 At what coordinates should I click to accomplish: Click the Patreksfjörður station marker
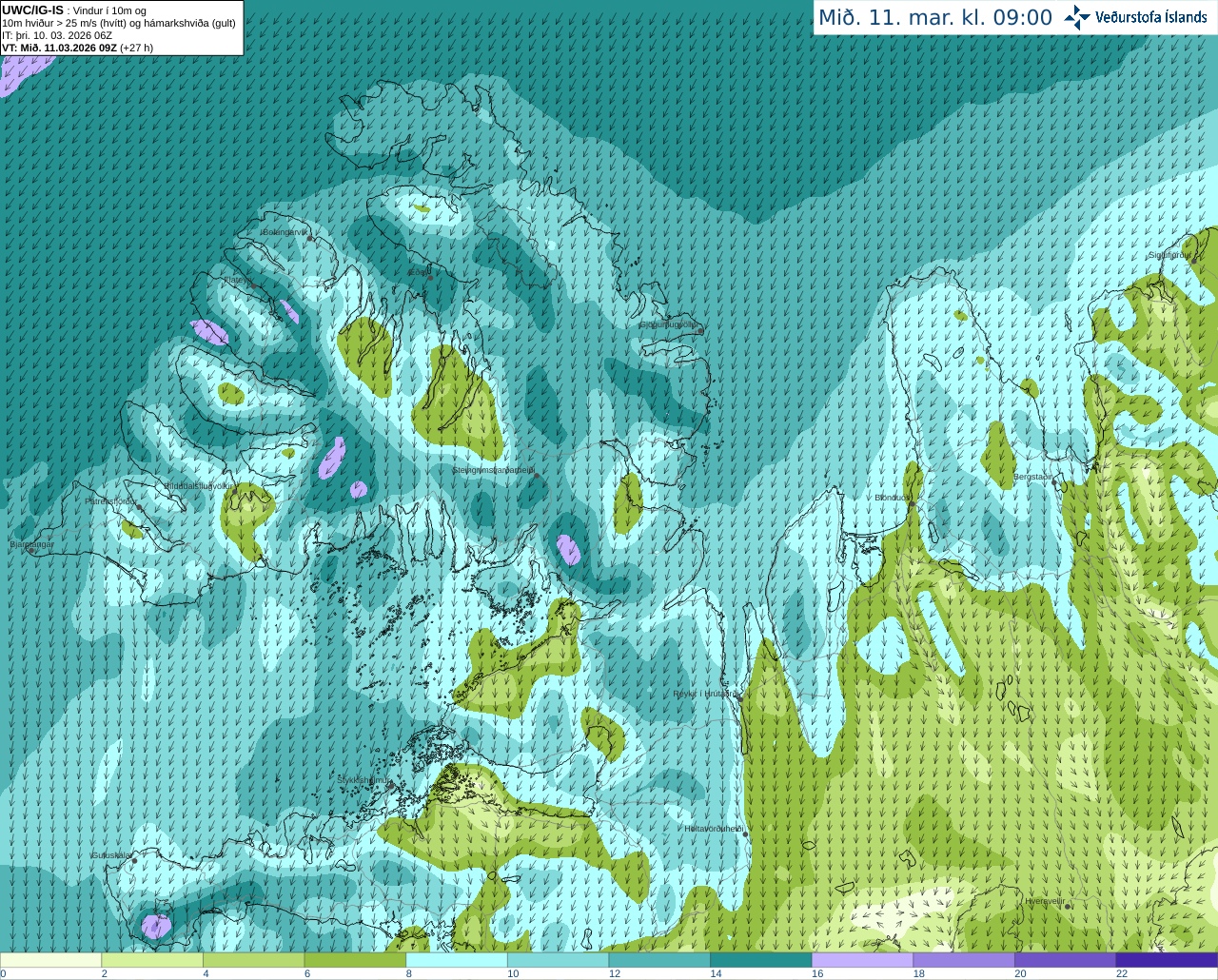point(140,507)
